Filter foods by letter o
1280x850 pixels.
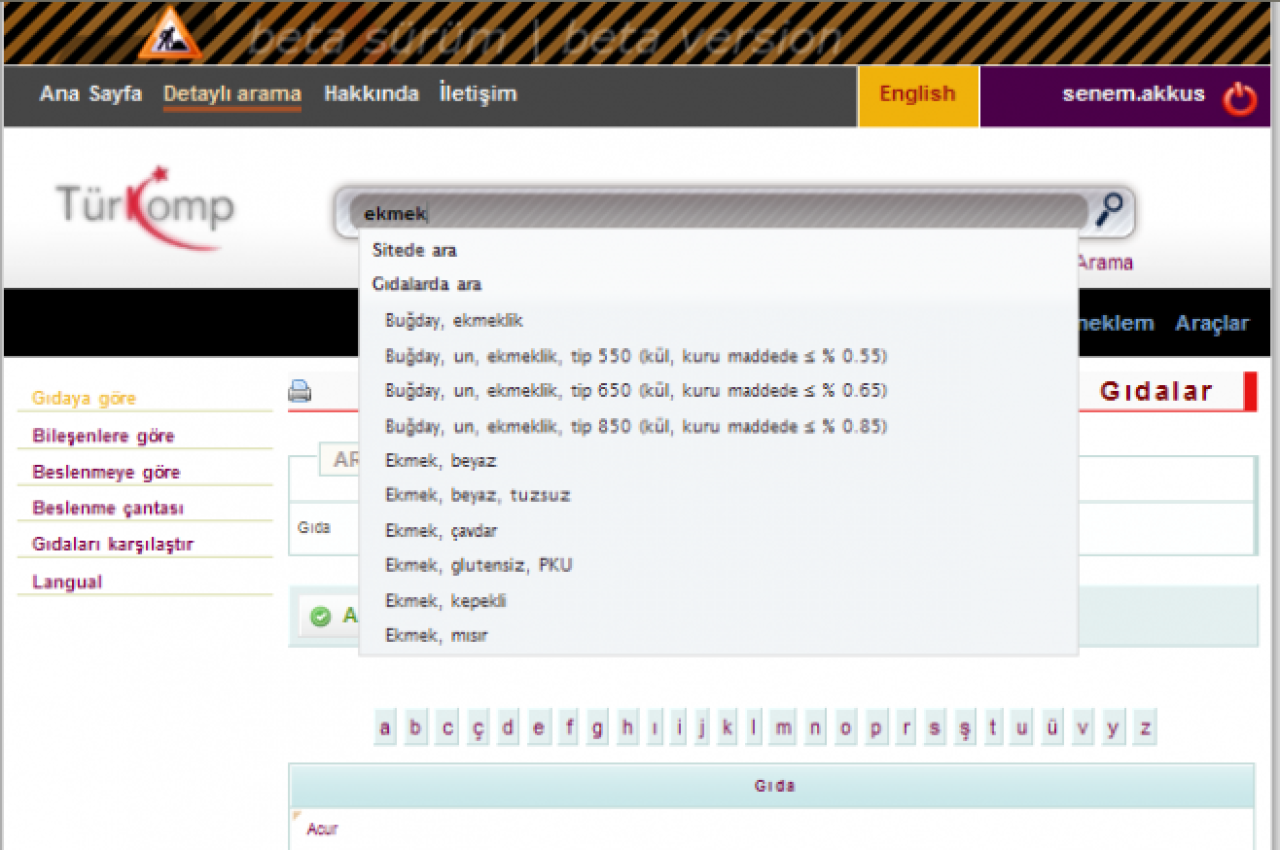(x=846, y=728)
